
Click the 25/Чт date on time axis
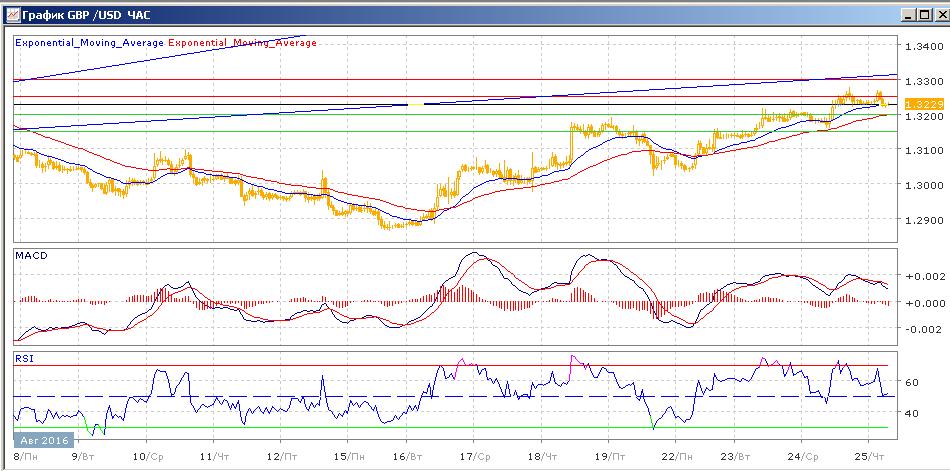[x=875, y=457]
